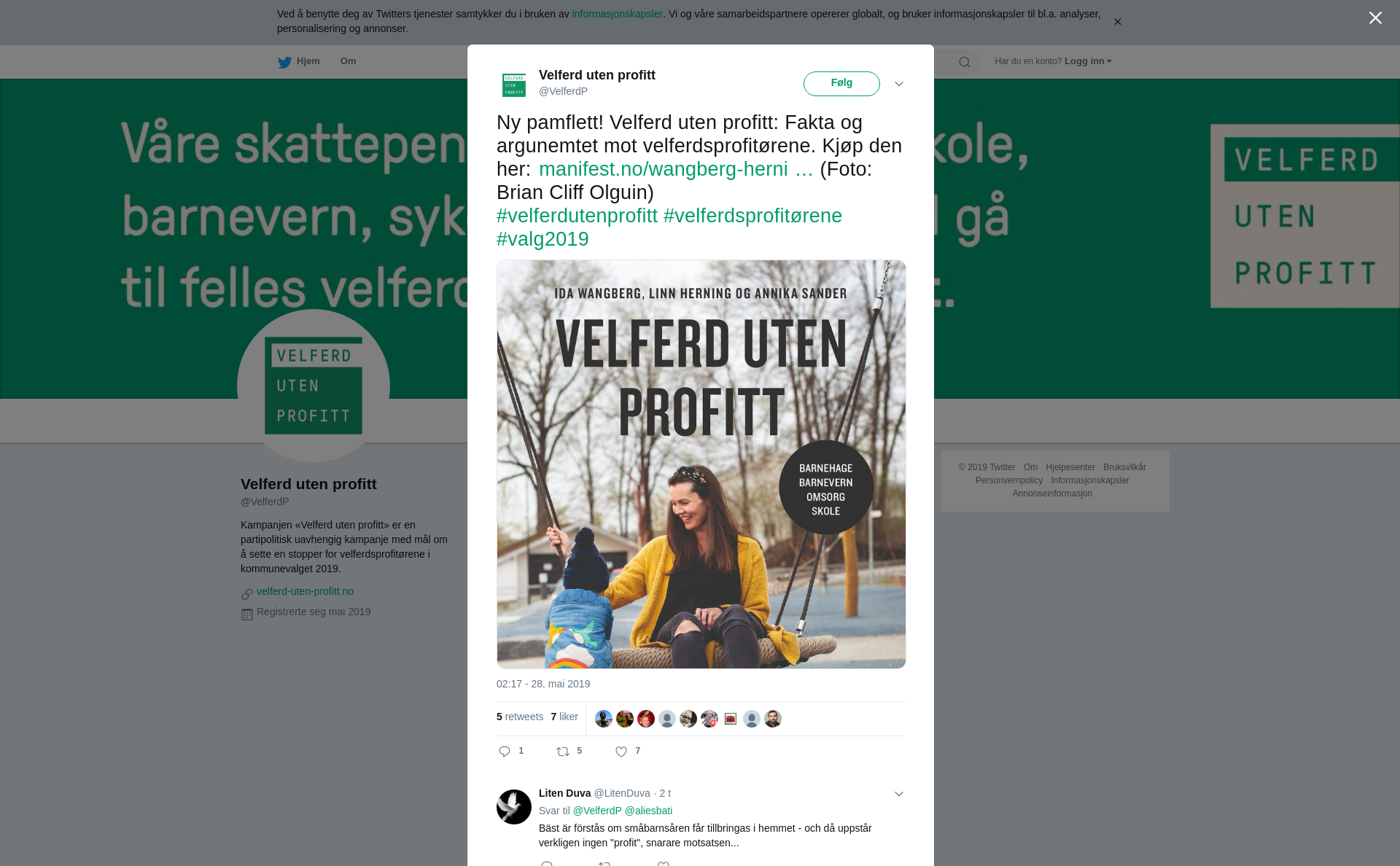Follow Velferd uten profitt with Følg button
This screenshot has height=866, width=1400.
click(x=841, y=84)
